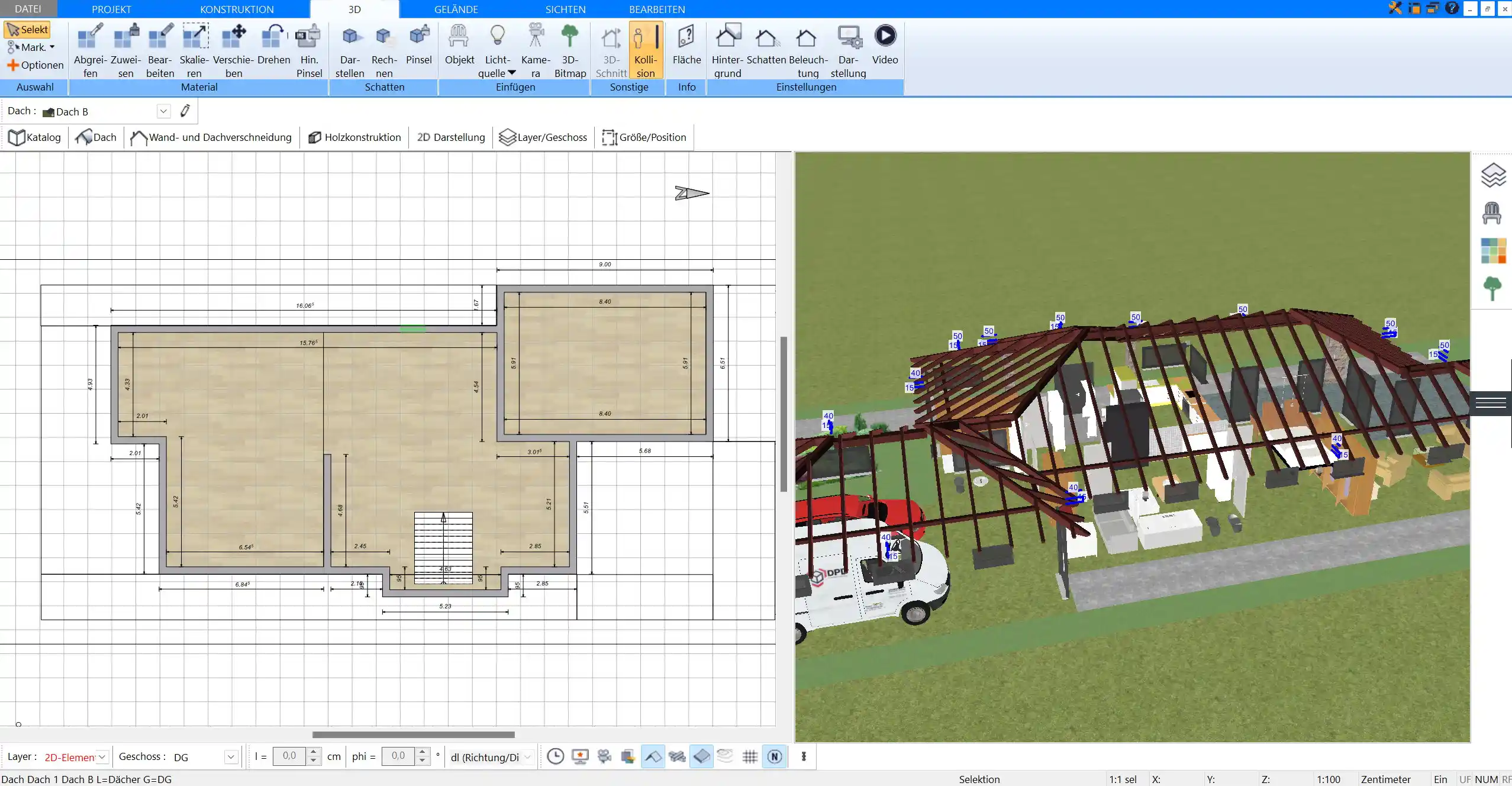Image resolution: width=1512 pixels, height=786 pixels.
Task: Click the stepper arrow of the l value field
Action: pyautogui.click(x=314, y=756)
